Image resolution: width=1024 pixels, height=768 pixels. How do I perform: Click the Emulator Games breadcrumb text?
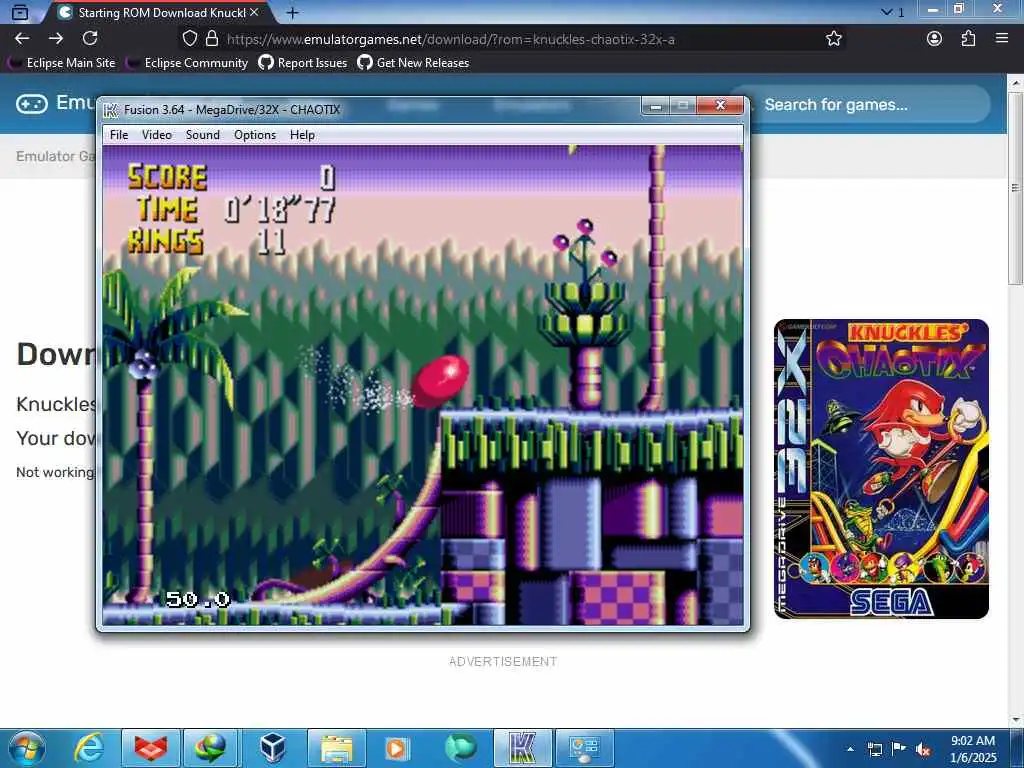55,156
